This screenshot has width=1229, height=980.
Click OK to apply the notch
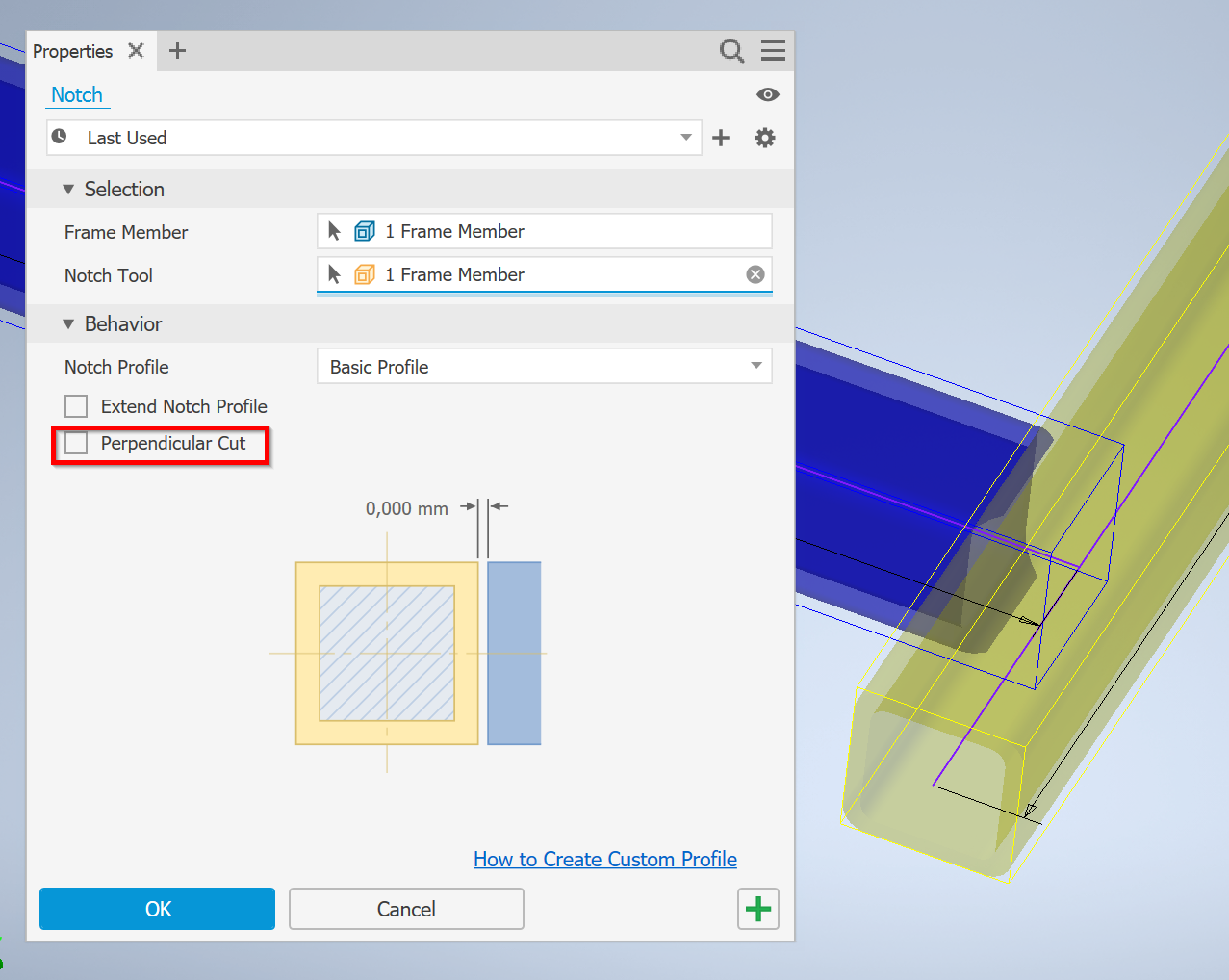pos(157,908)
